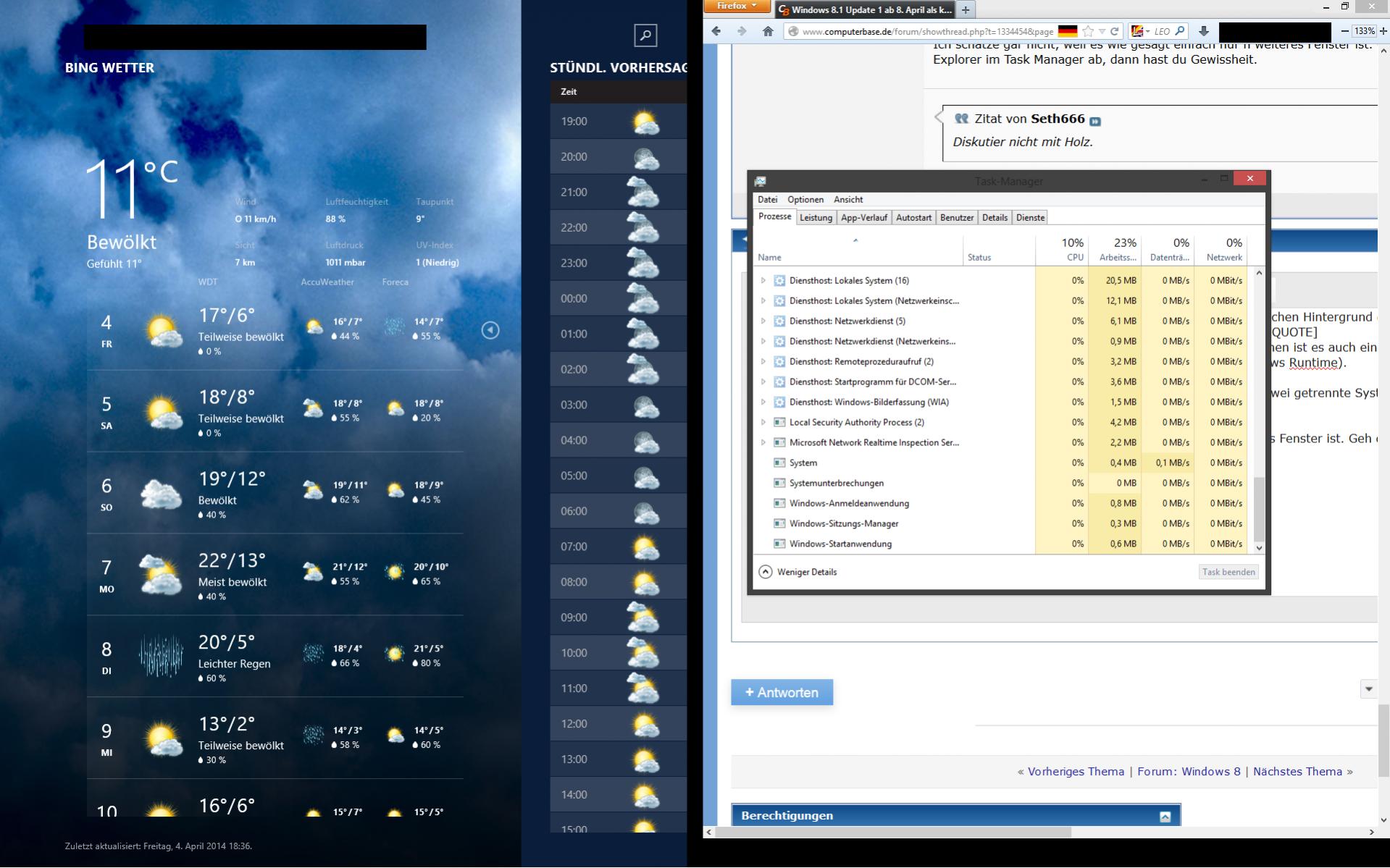Viewport: 1390px width, 868px height.
Task: Focus the Firefox address bar
Action: [927, 31]
